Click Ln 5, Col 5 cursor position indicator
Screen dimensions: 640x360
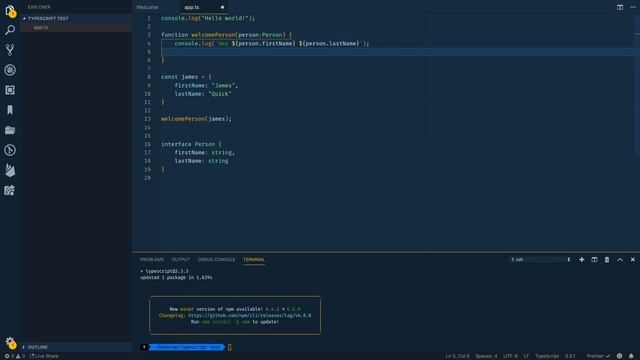coord(457,356)
